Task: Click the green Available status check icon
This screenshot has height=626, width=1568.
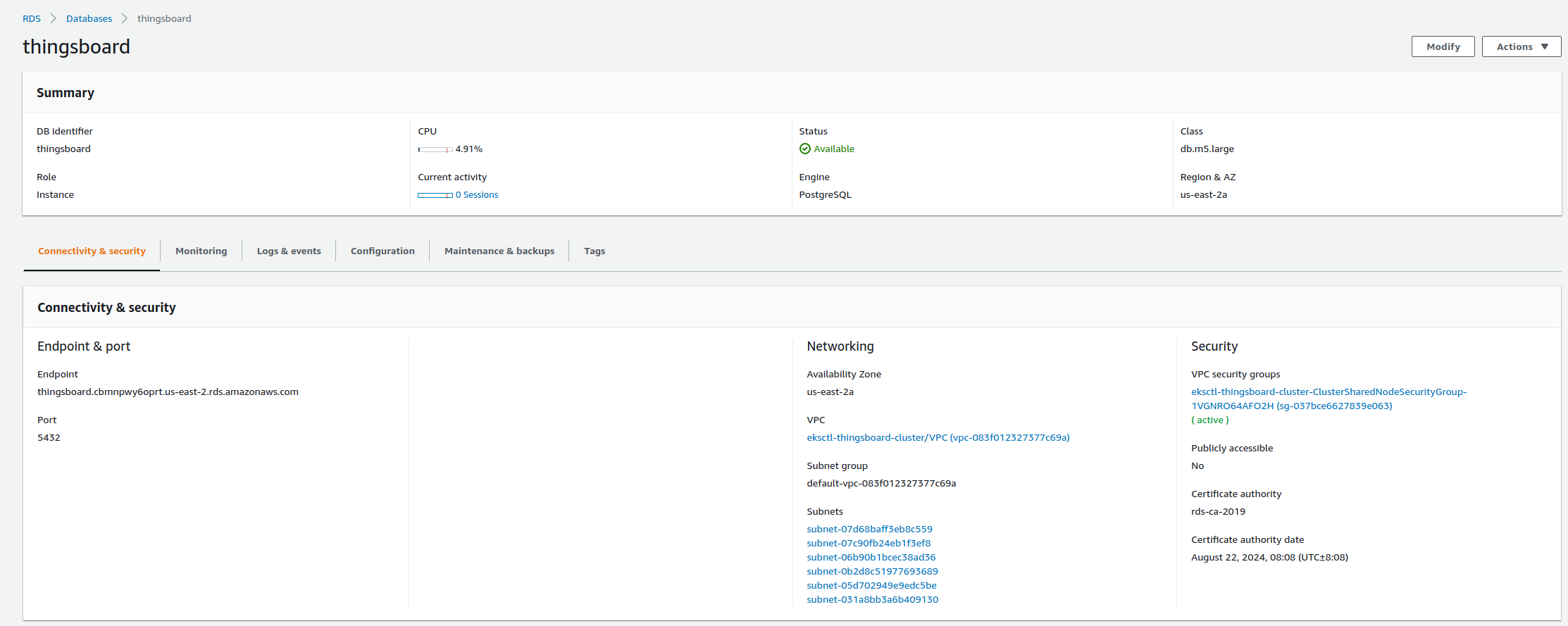Action: pos(805,149)
